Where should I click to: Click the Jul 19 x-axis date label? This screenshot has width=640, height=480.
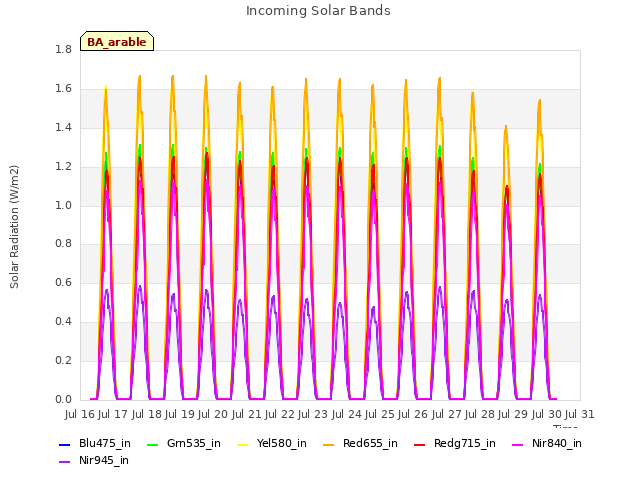(180, 414)
